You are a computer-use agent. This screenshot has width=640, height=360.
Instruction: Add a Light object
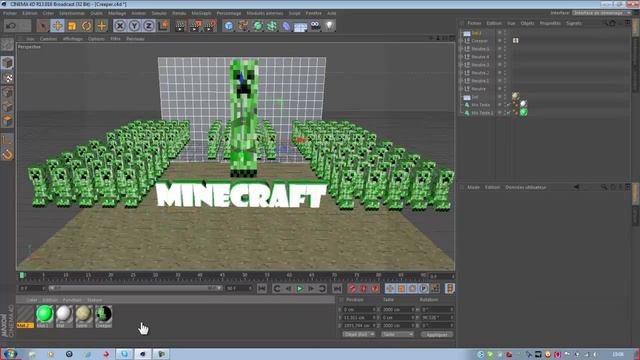(x=329, y=26)
